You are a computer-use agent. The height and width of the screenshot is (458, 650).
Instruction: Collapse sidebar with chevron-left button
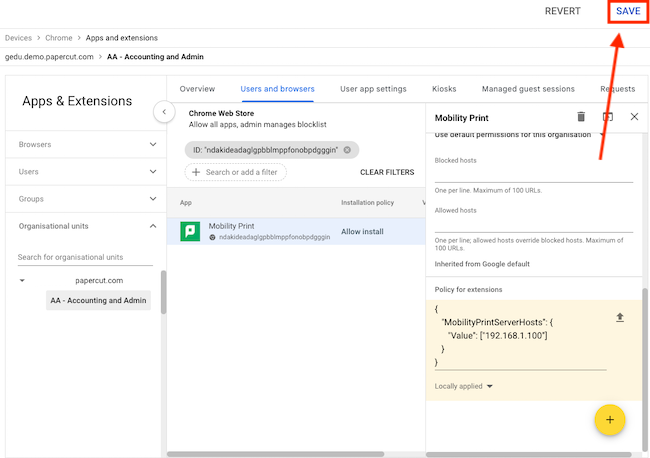[x=164, y=112]
